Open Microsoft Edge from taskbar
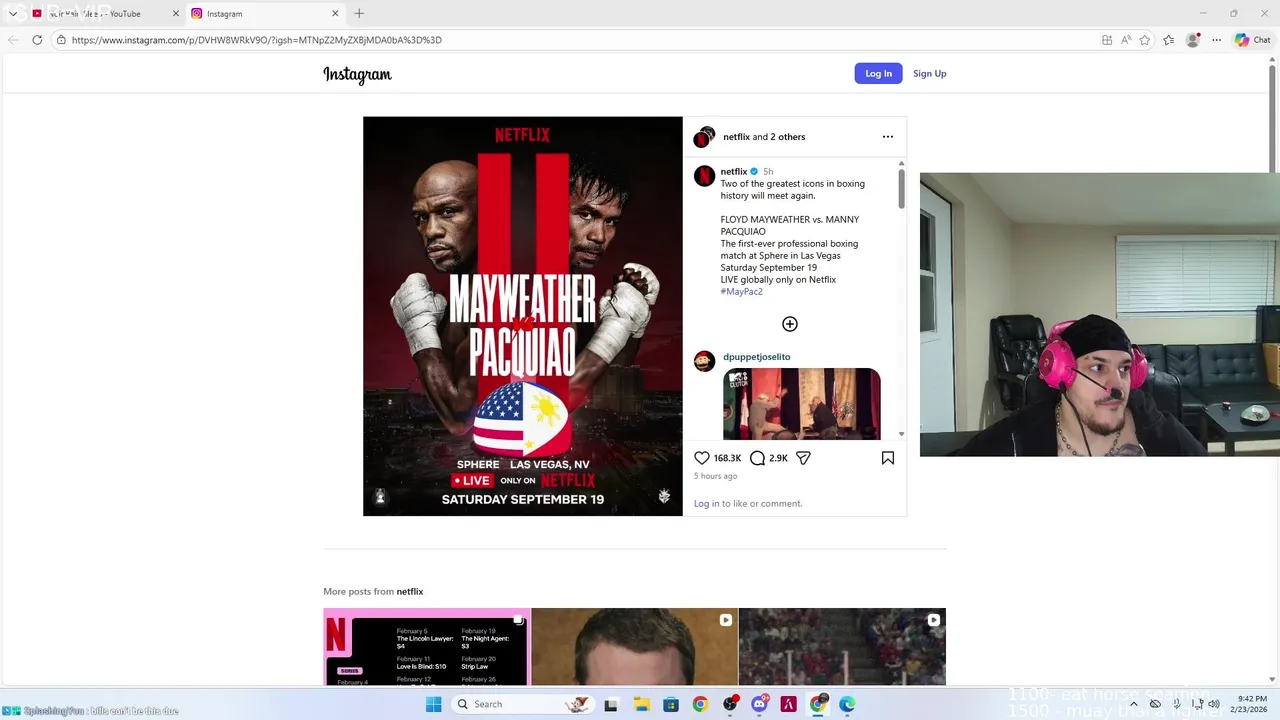The image size is (1280, 720). tap(848, 704)
